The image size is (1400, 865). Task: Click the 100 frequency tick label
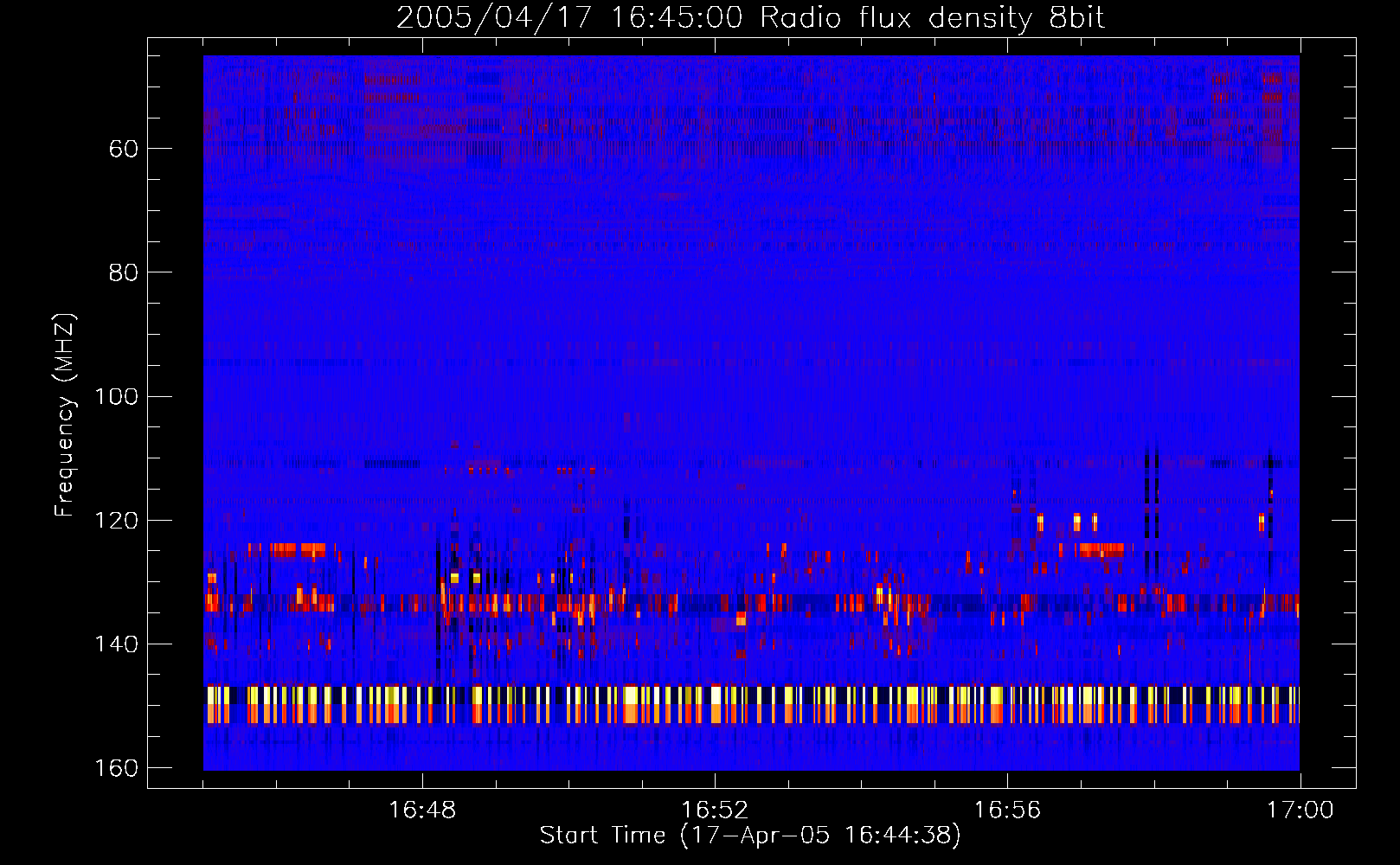[116, 396]
